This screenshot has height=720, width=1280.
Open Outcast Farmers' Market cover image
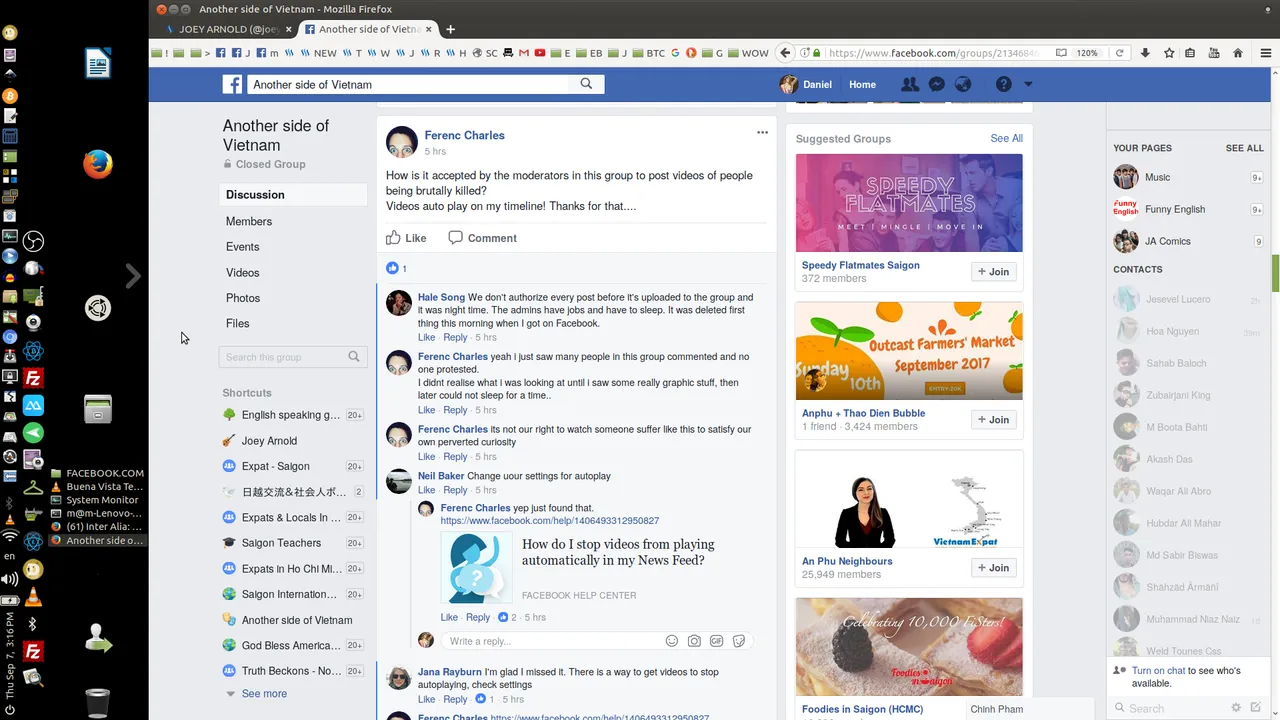(x=909, y=351)
